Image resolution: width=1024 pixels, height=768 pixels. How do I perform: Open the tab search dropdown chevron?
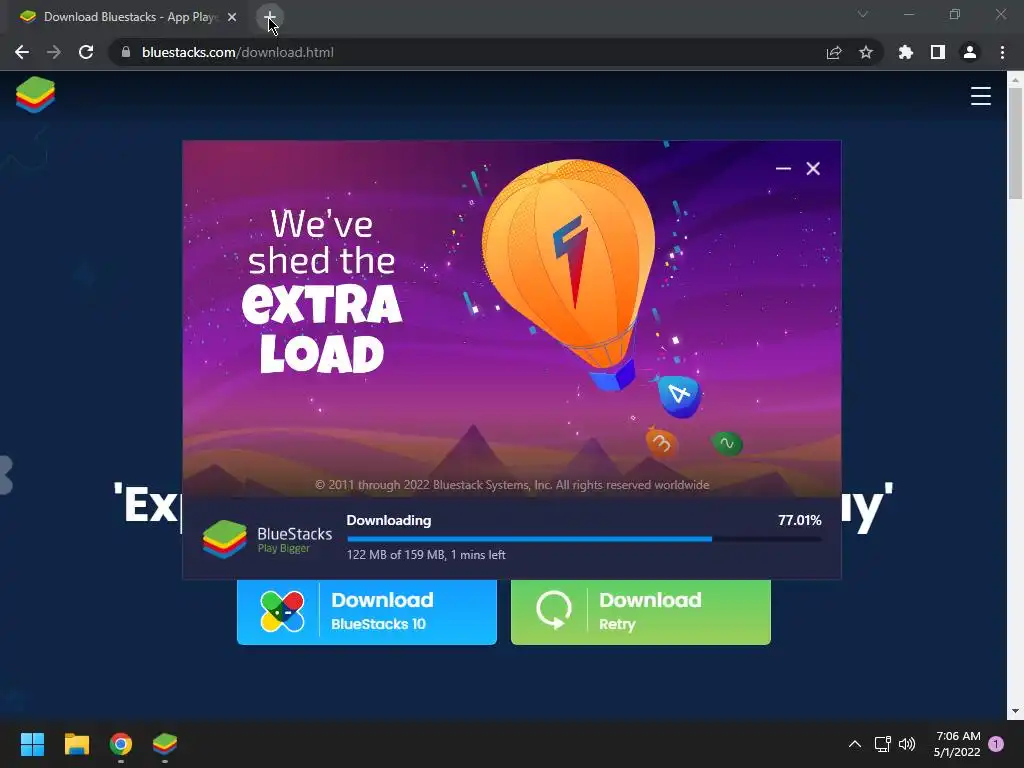coord(863,14)
